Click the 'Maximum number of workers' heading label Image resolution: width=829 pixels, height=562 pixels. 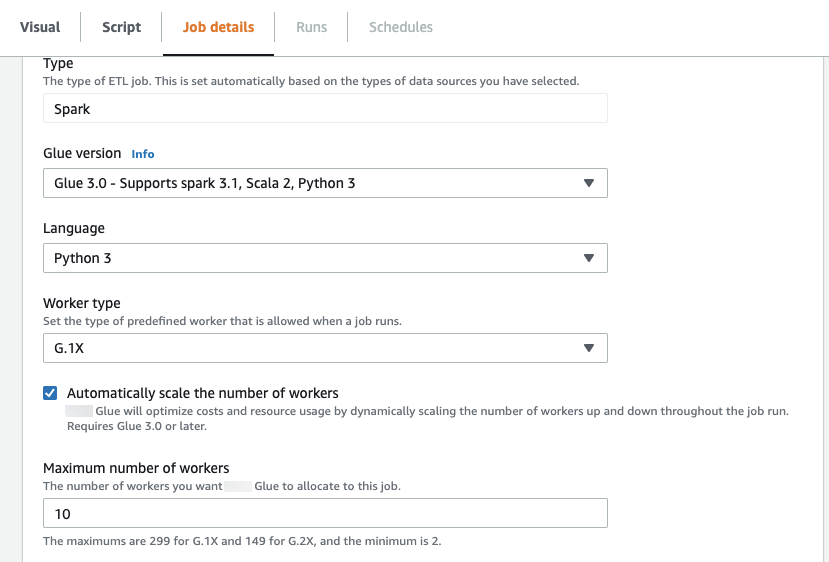click(136, 468)
